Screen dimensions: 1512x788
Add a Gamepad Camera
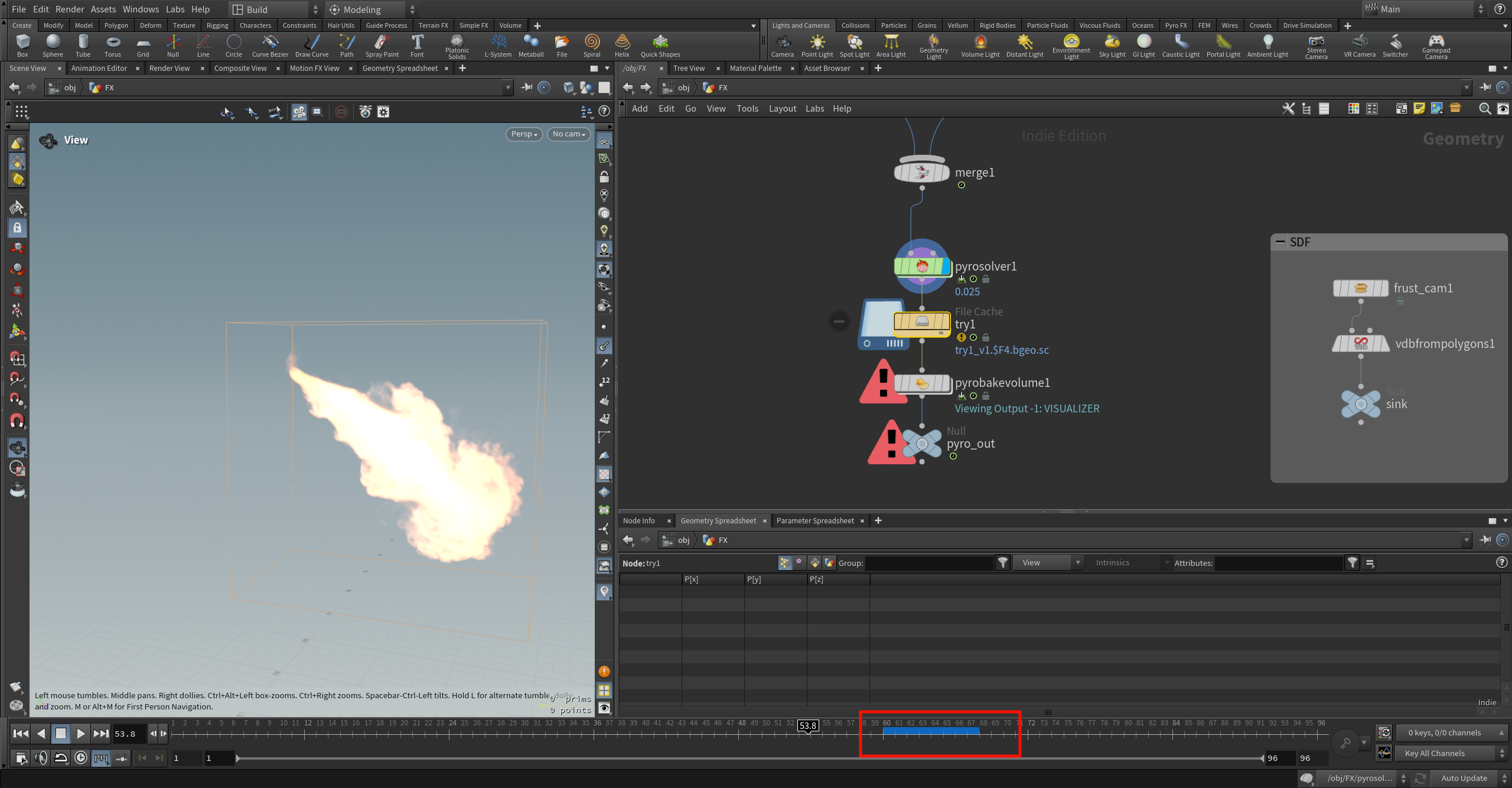1436,47
